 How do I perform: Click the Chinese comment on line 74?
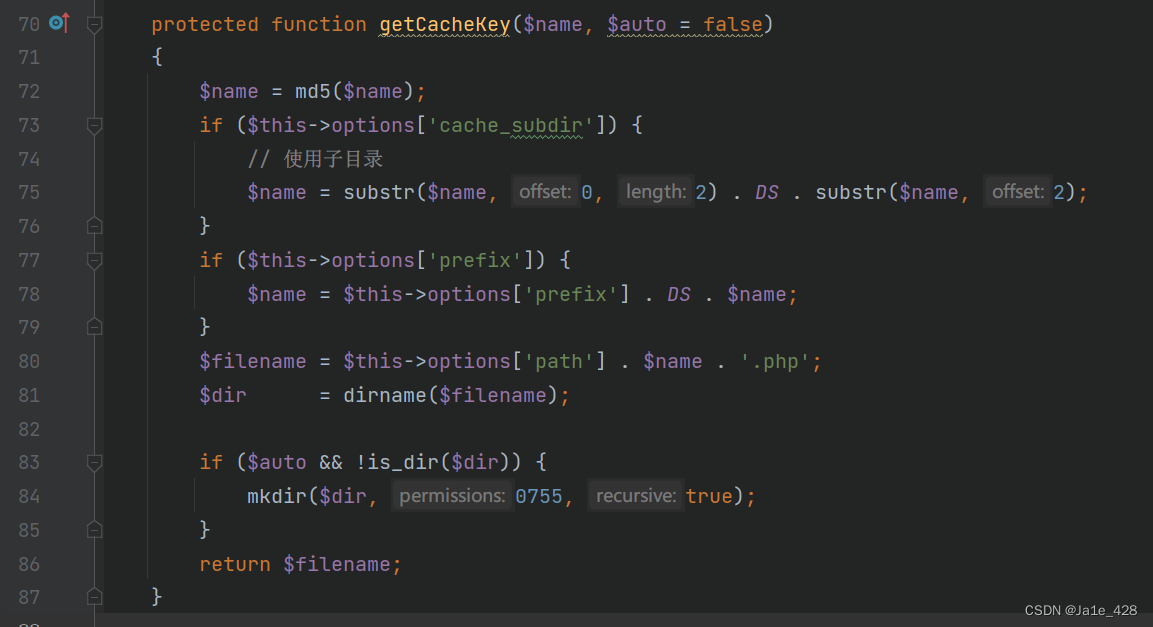[315, 159]
